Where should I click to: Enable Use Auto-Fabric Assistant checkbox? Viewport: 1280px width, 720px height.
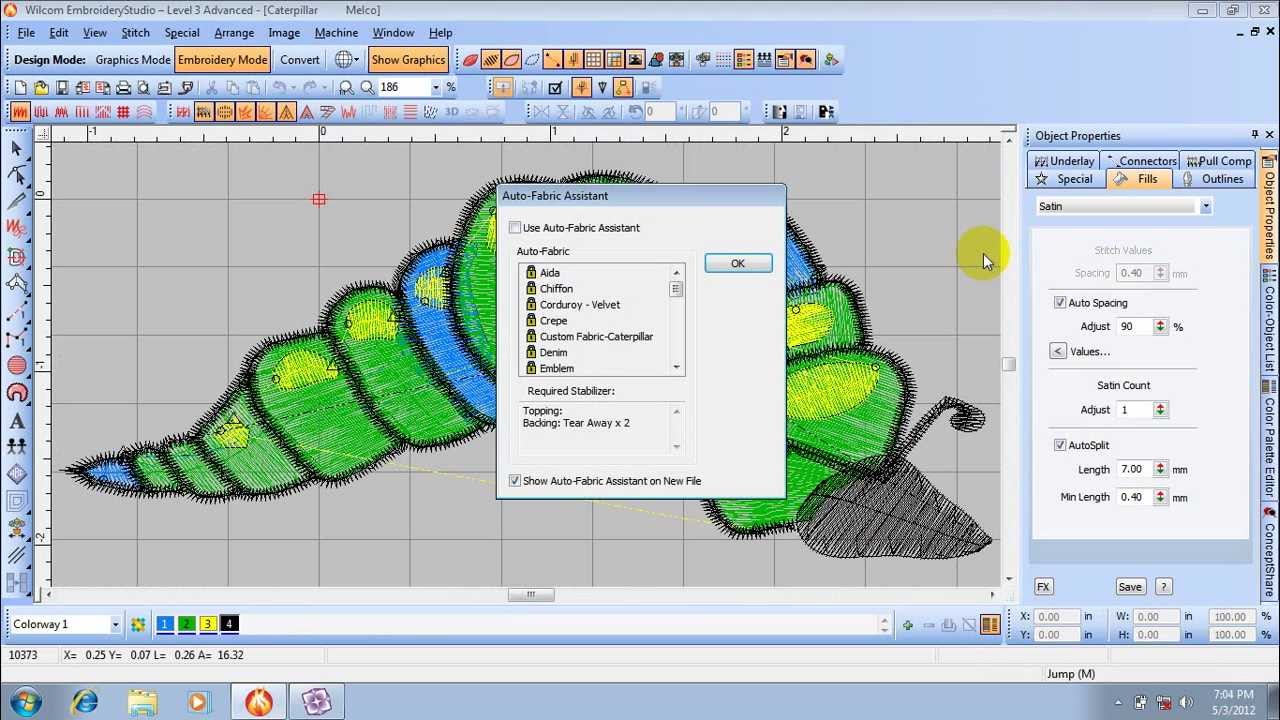click(x=515, y=228)
